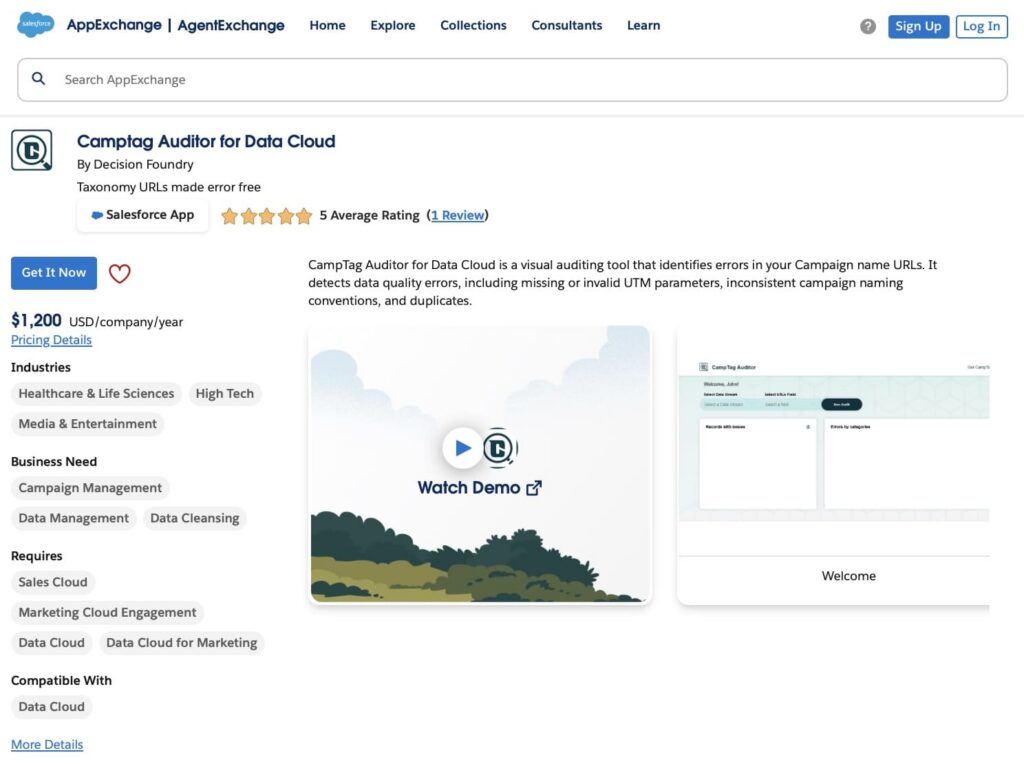The image size is (1024, 764).
Task: Click the search magnifier icon
Action: (39, 79)
